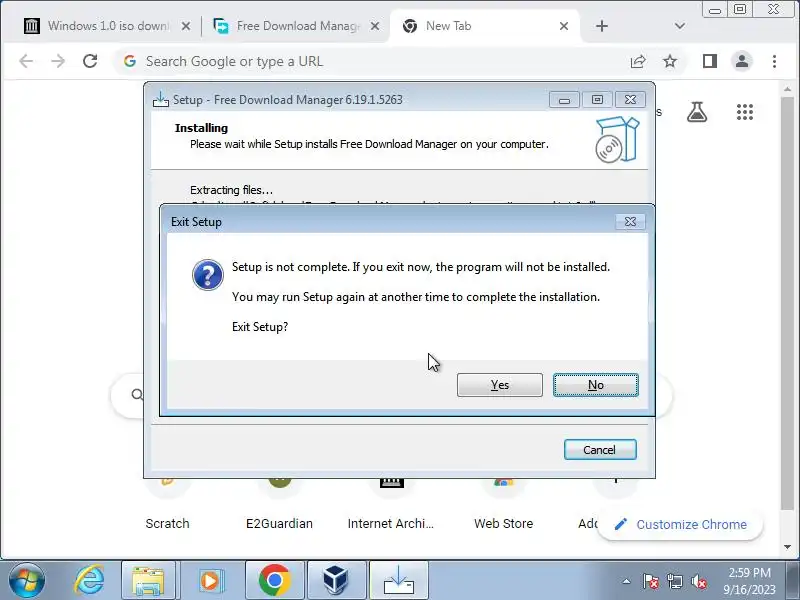Image resolution: width=800 pixels, height=600 pixels.
Task: Open a new browser tab
Action: click(602, 26)
